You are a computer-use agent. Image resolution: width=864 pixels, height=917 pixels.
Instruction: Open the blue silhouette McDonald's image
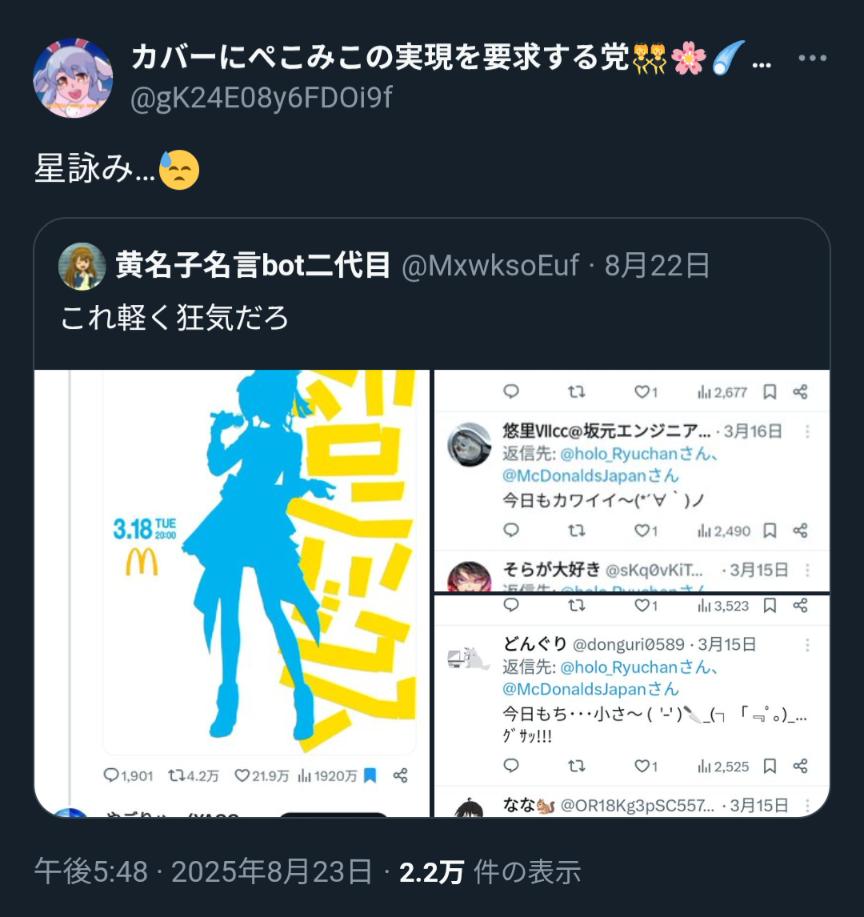(x=232, y=593)
